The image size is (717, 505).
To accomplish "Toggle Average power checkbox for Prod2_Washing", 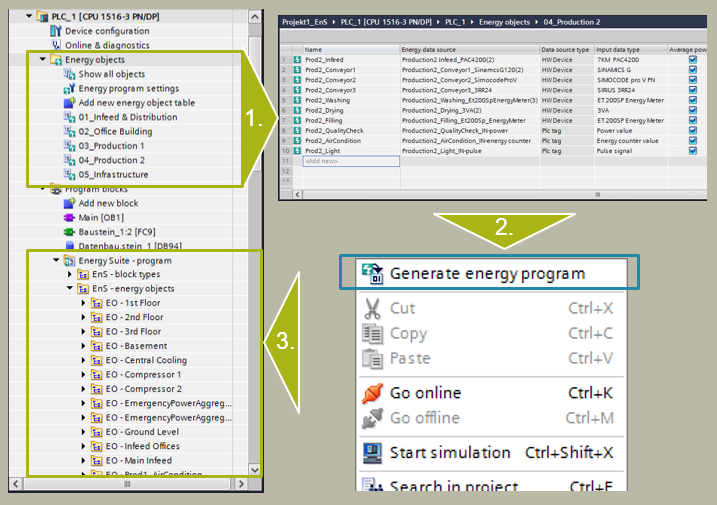I will [x=693, y=101].
